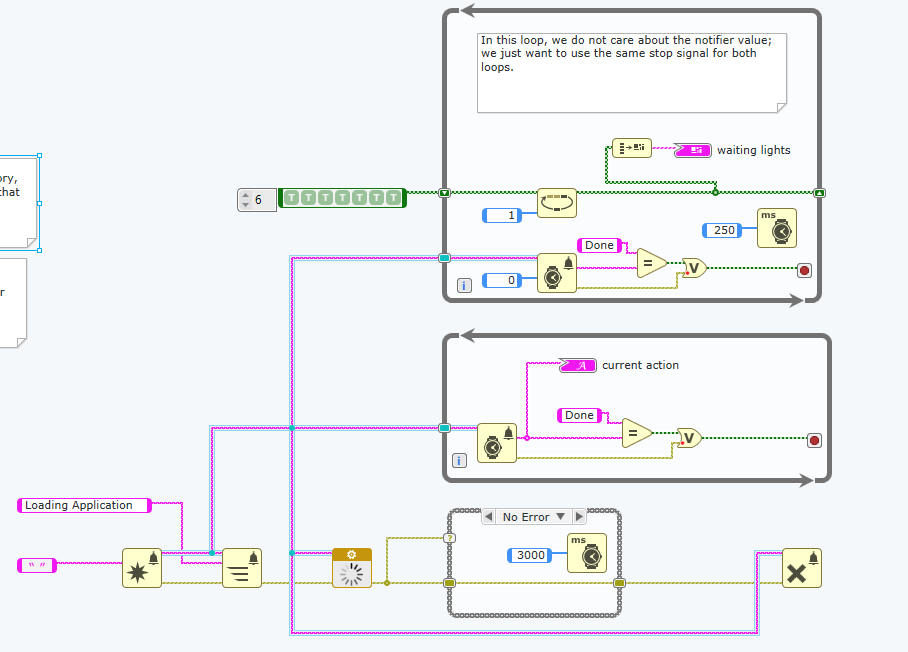Select the busy-cursor spinner subVI node
This screenshot has height=652, width=908.
[x=352, y=568]
